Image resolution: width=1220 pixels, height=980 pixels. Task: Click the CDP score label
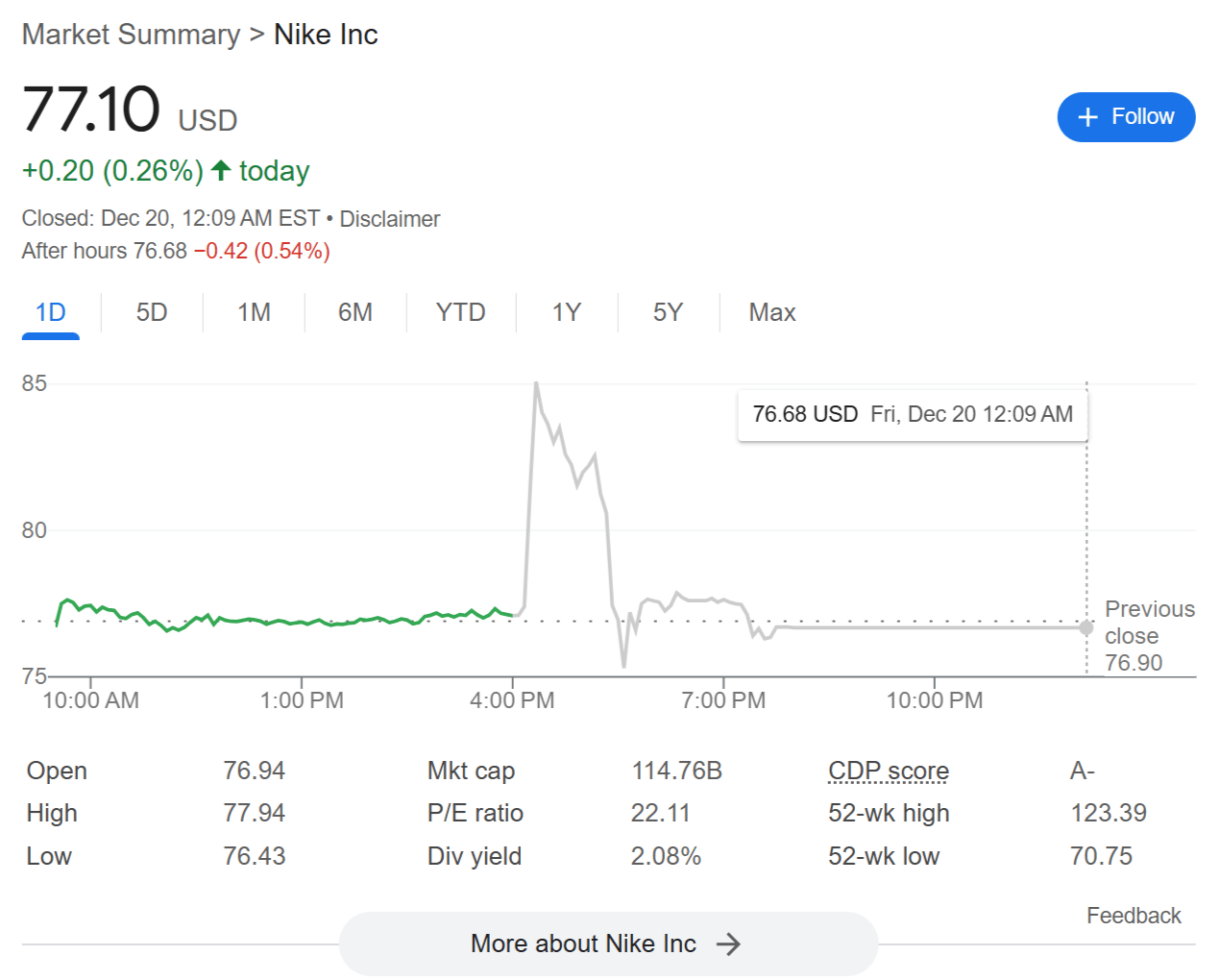(889, 772)
